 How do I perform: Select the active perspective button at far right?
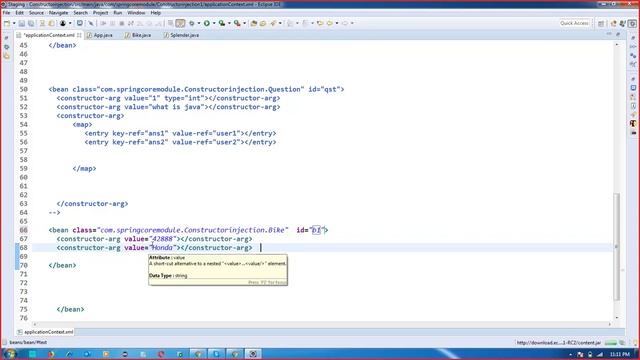(x=632, y=24)
